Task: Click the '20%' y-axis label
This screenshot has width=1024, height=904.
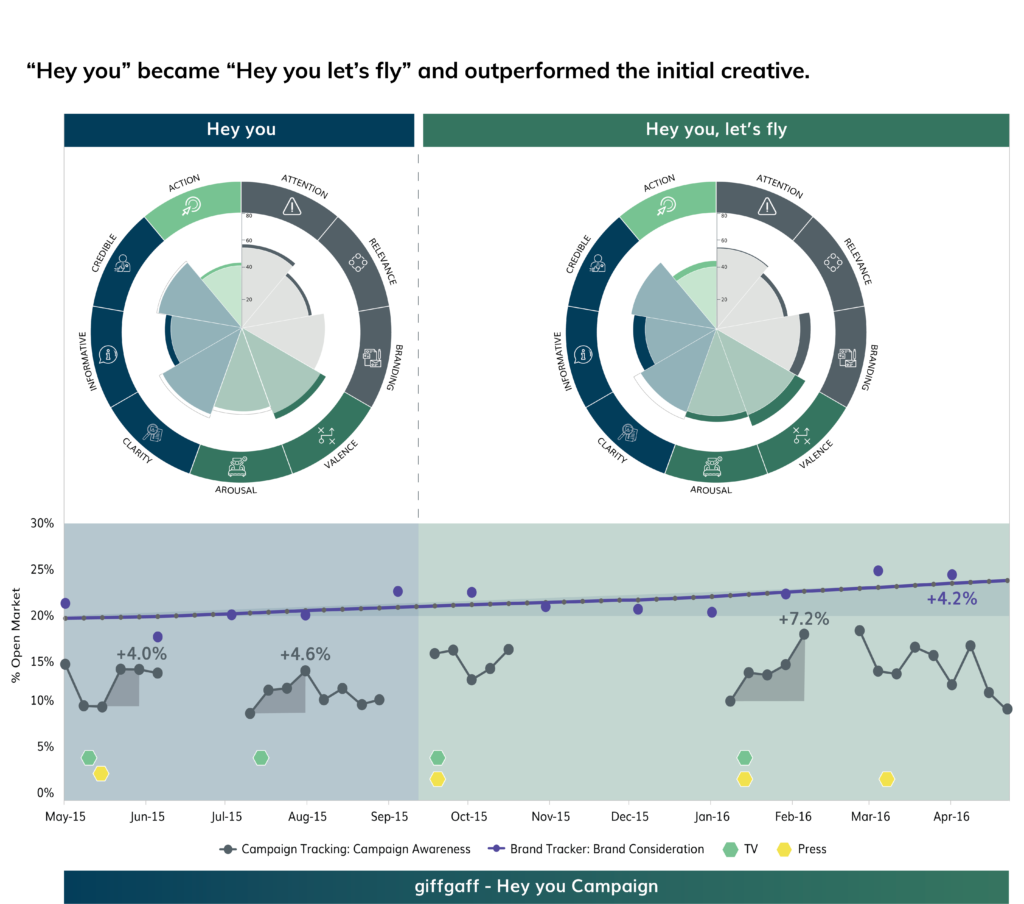Action: [x=42, y=615]
